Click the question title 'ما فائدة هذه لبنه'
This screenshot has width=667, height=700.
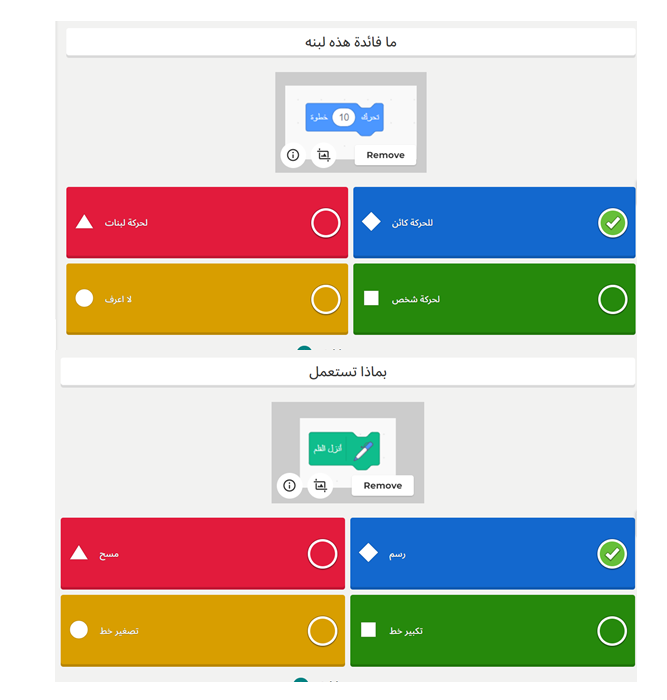tap(351, 42)
